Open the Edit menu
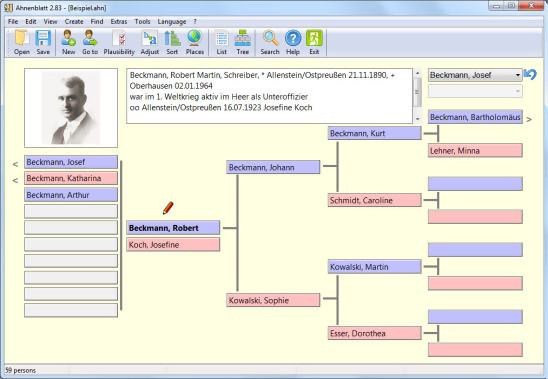This screenshot has width=548, height=379. [31, 22]
